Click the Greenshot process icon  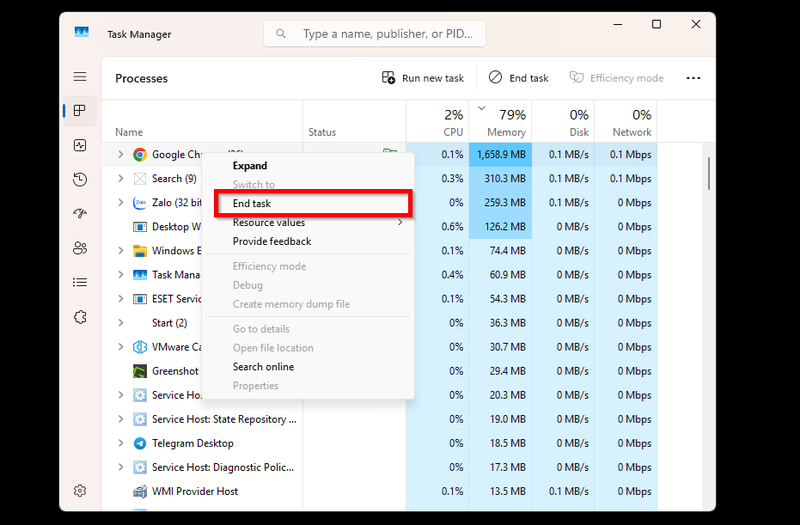coord(139,371)
